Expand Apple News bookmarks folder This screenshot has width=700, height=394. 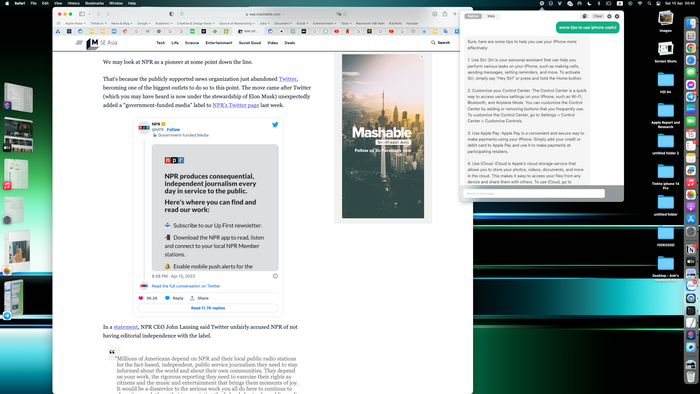75,23
